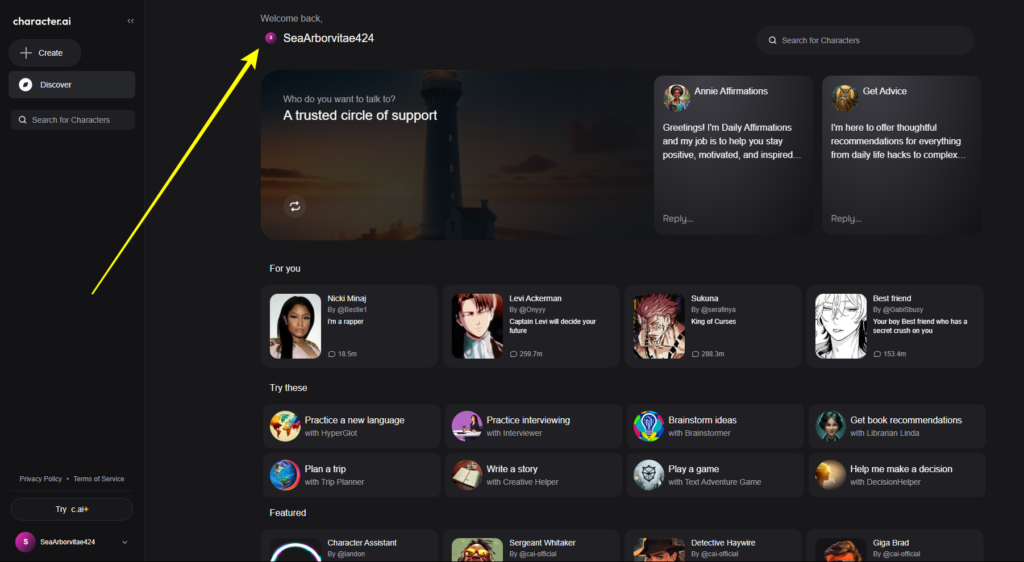The image size is (1024, 562).
Task: Click the plus icon in Create button
Action: tap(25, 53)
